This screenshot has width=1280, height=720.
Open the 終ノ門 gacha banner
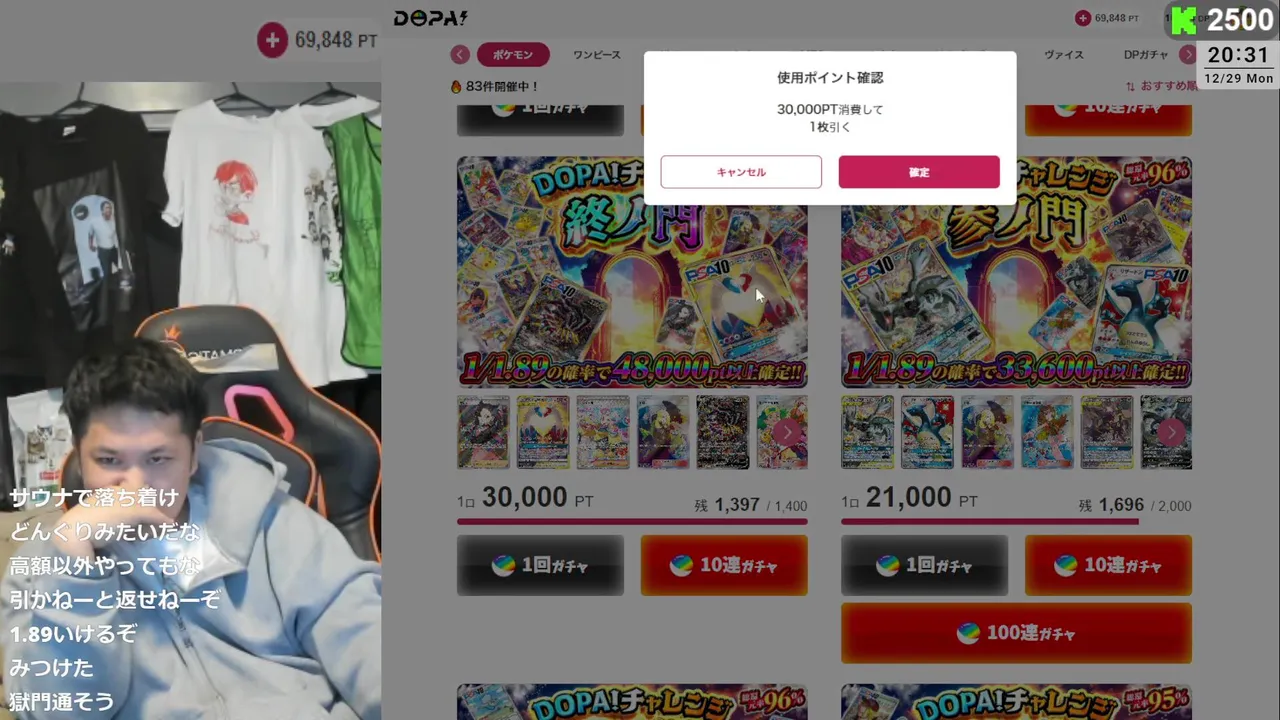point(632,272)
